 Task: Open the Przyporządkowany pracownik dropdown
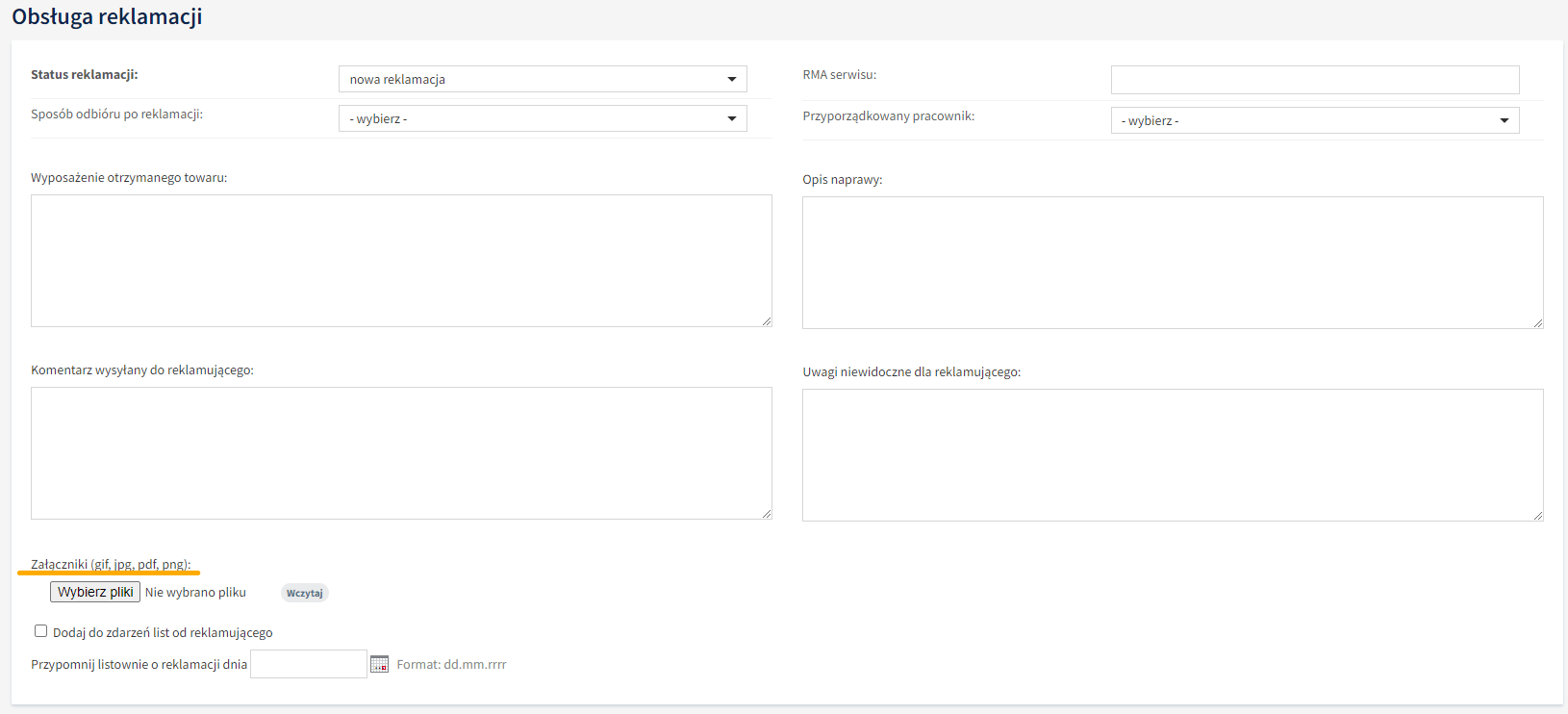1314,120
